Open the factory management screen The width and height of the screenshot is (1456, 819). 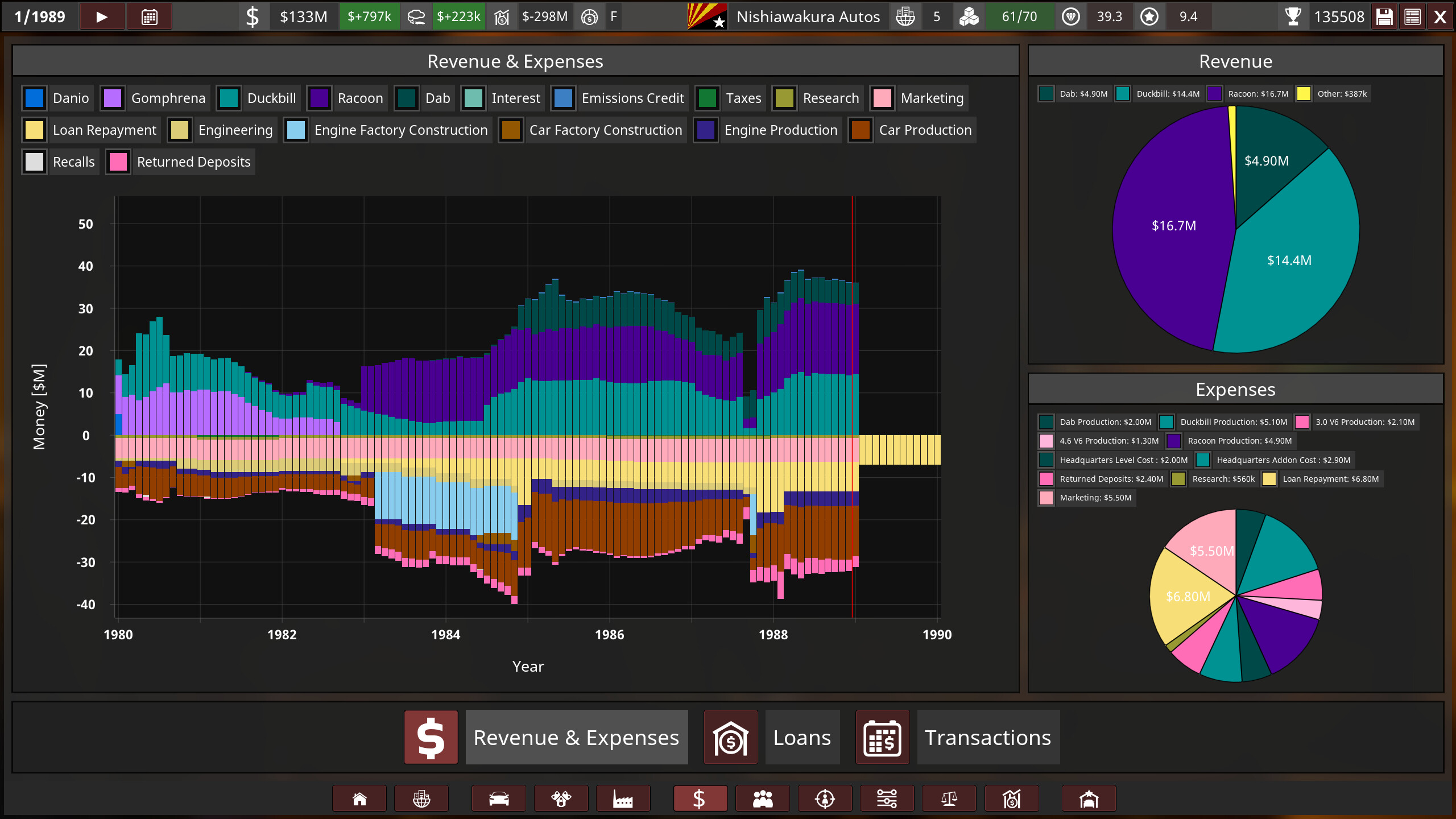[623, 799]
